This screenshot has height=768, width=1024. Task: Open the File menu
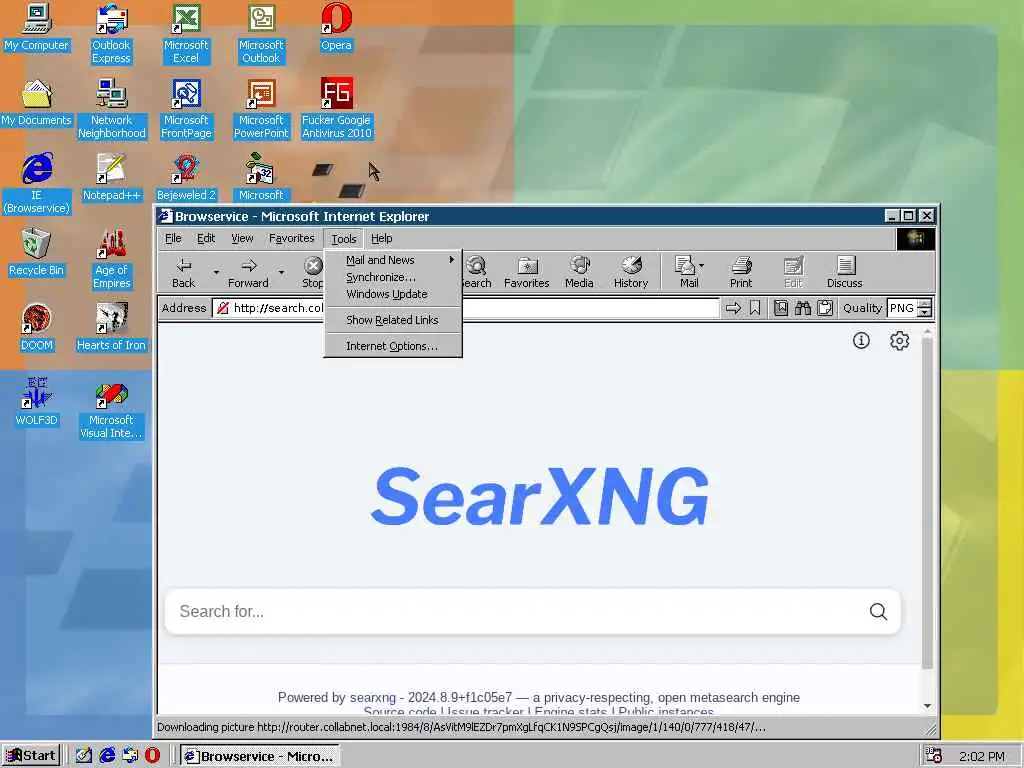click(x=173, y=238)
